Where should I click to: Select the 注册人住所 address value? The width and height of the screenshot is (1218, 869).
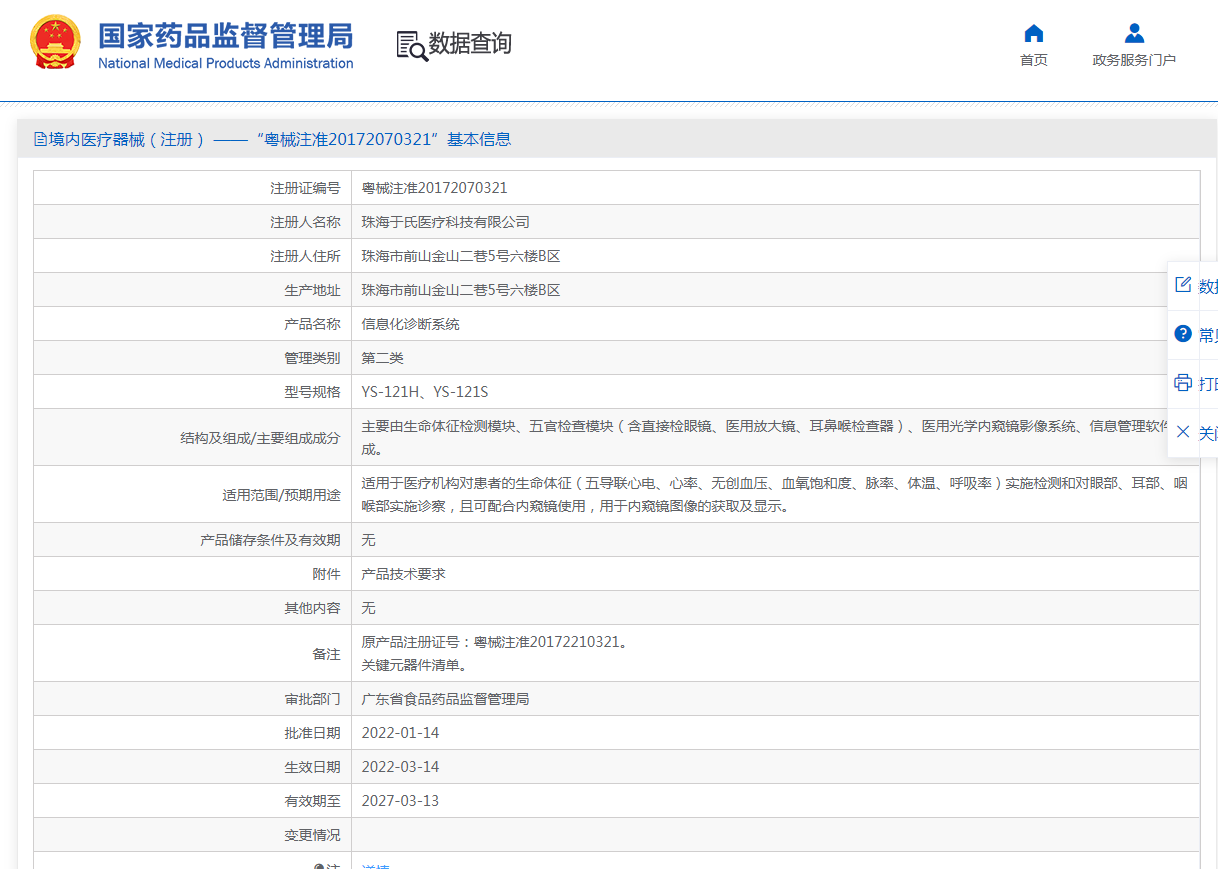tap(460, 256)
